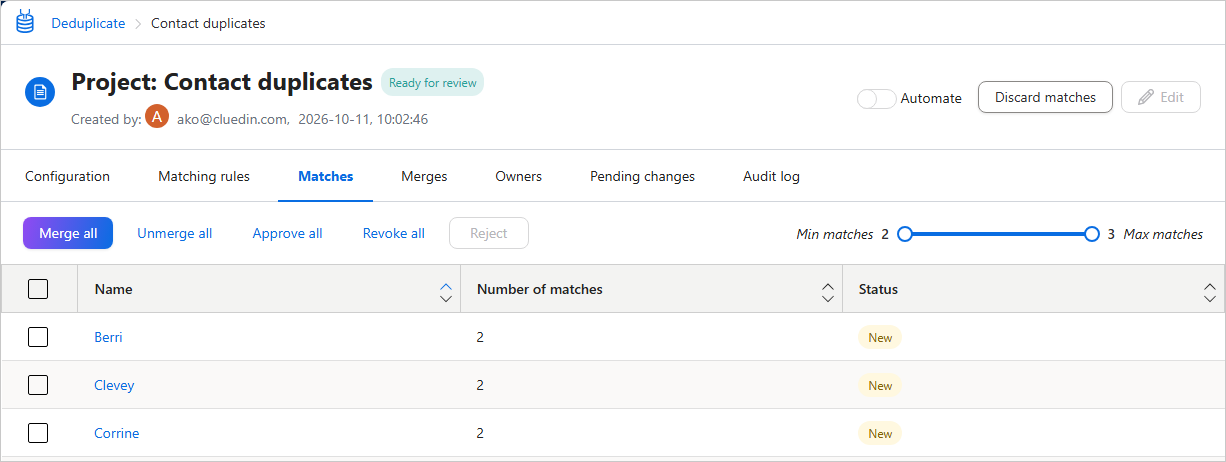Click the Edit button with pencil

click(x=1161, y=97)
